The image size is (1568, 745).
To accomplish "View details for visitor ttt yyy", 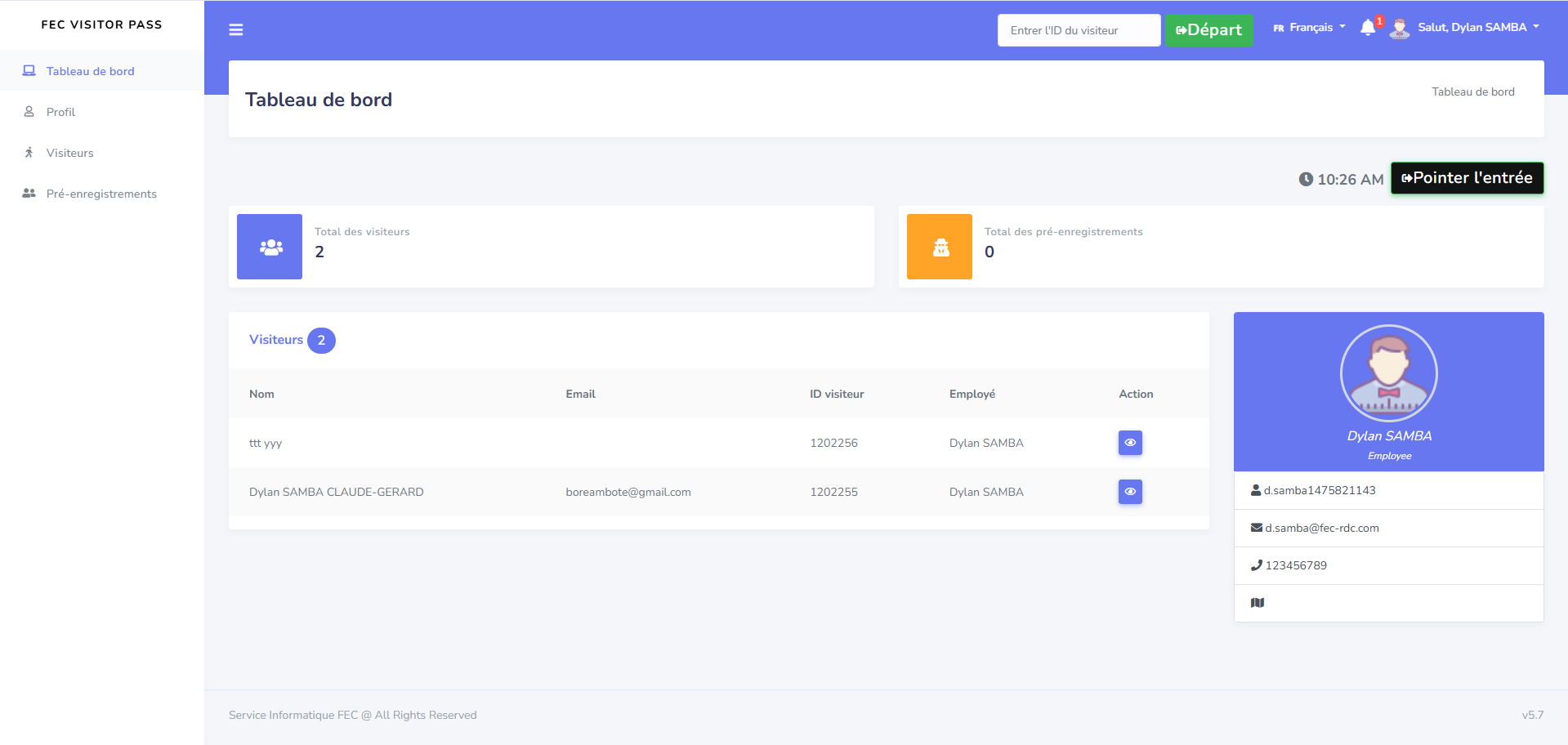I will (x=1130, y=443).
